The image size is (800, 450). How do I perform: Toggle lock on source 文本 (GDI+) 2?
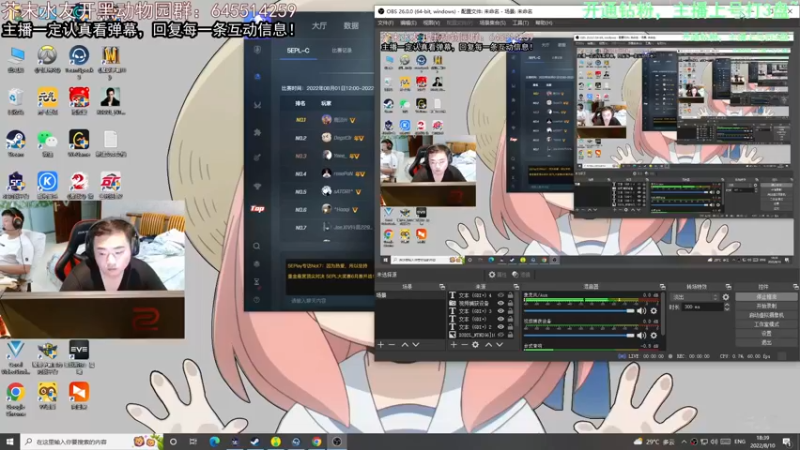(510, 327)
